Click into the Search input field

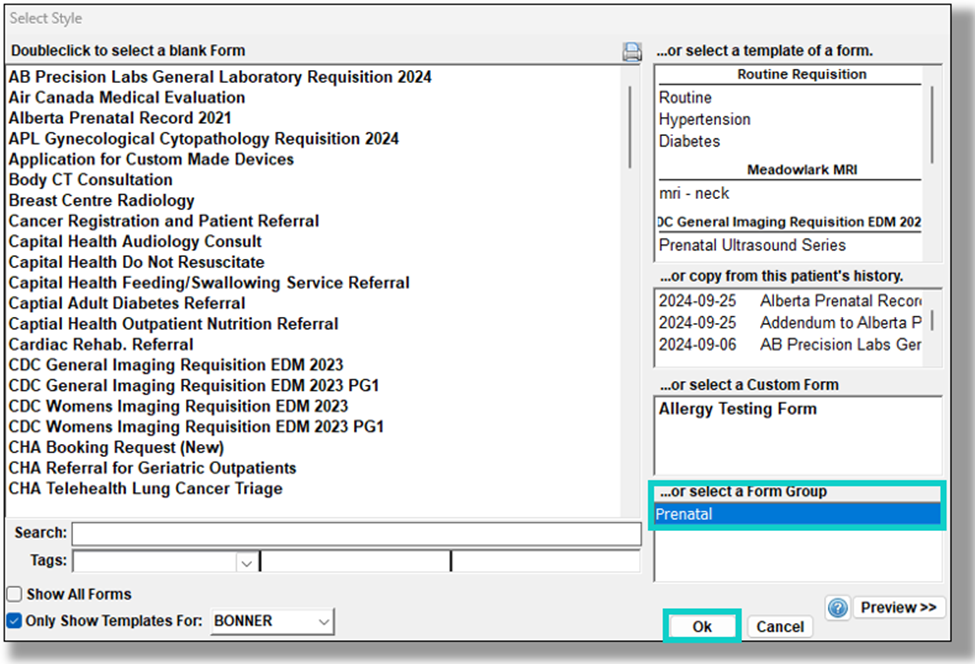356,534
